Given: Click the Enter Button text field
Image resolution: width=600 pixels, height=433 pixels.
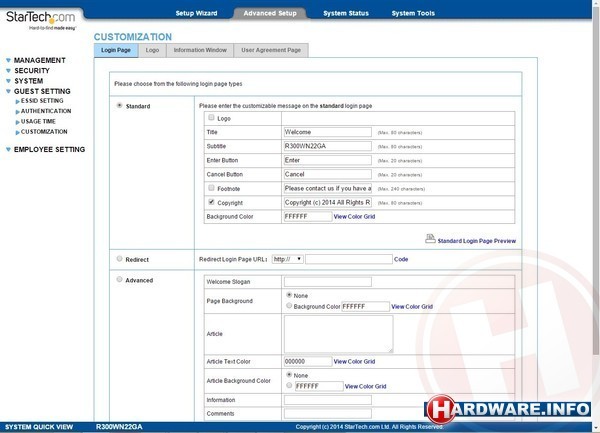Looking at the screenshot, I should 328,160.
